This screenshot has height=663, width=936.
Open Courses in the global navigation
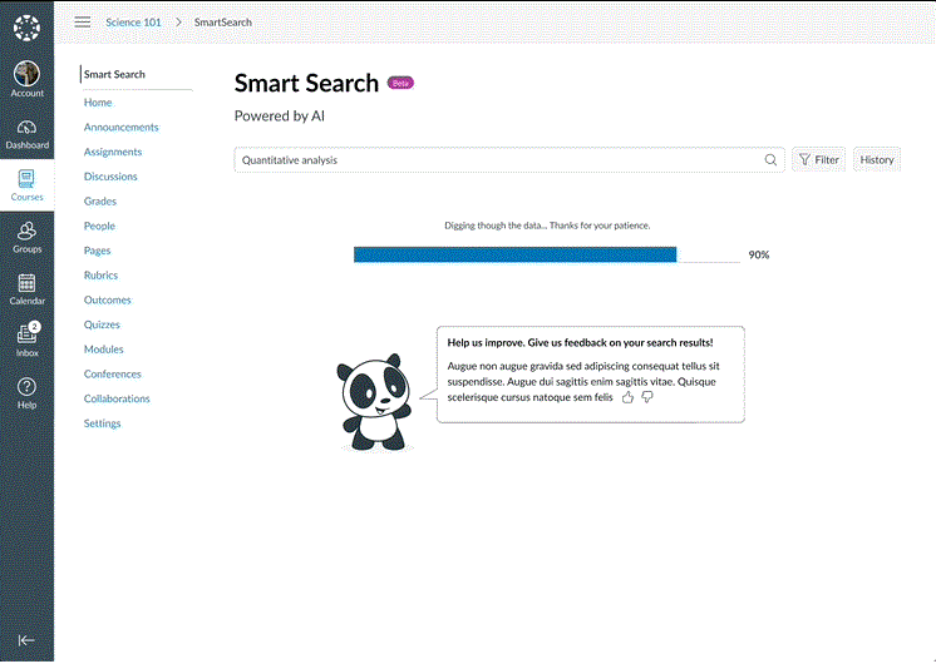click(27, 185)
